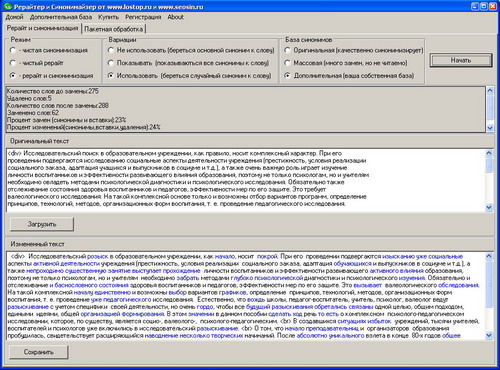This screenshot has width=500, height=370.
Task: Click highlighted word 'обучающихся' in modified text
Action: tap(353, 264)
